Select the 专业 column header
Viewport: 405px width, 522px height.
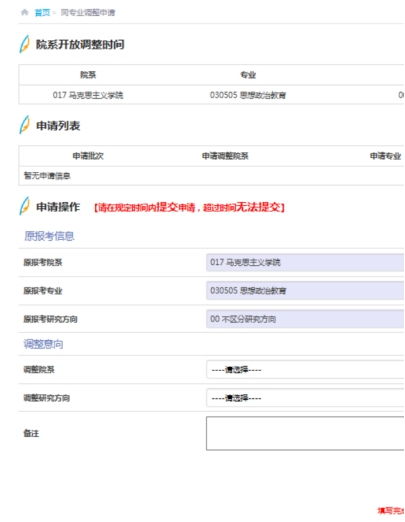click(248, 75)
